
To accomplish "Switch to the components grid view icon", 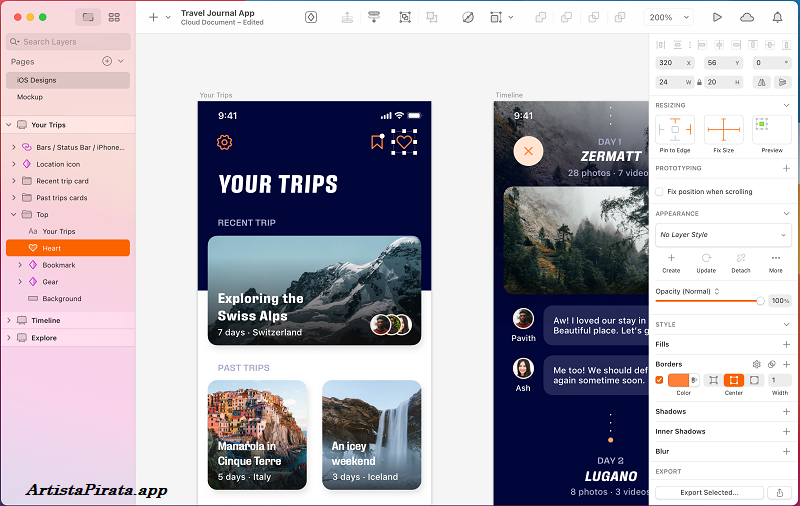I will coord(114,17).
